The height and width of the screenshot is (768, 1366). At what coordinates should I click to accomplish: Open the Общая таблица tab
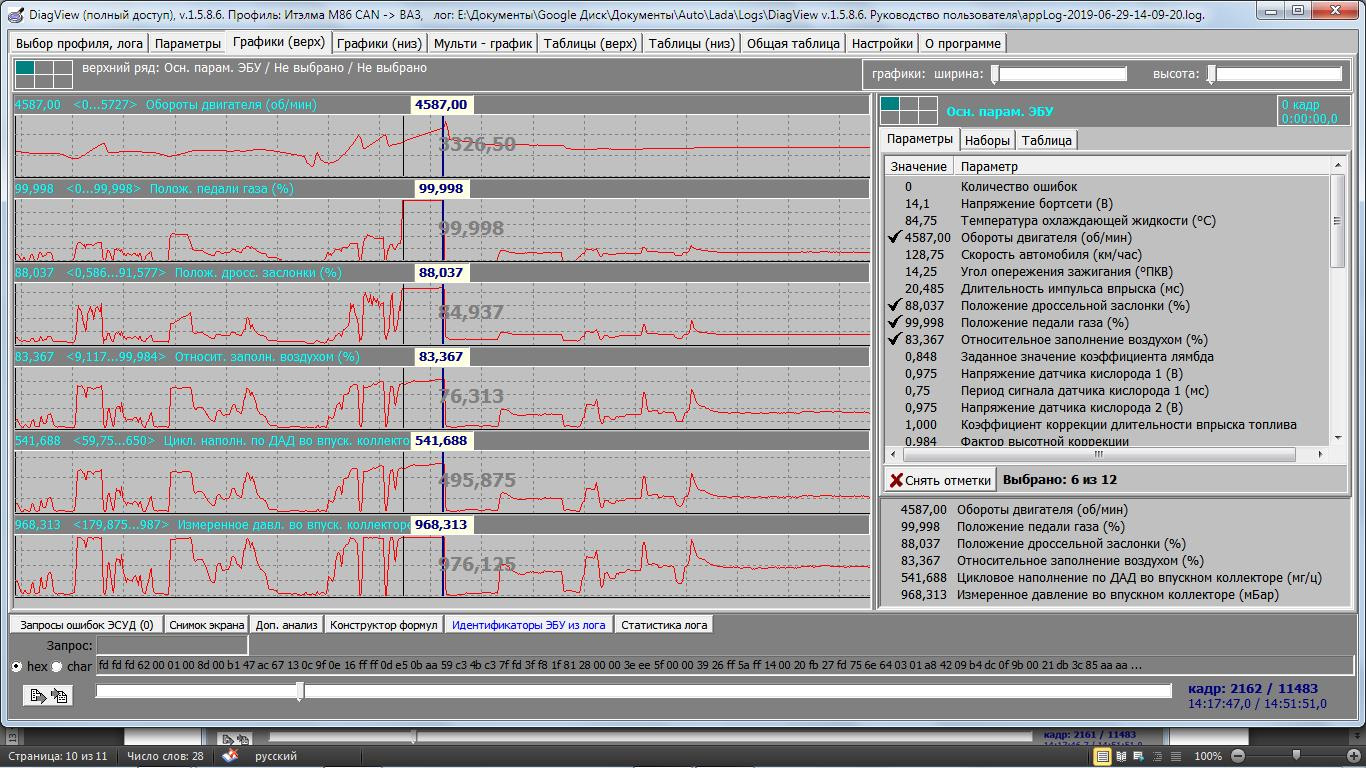pyautogui.click(x=793, y=44)
